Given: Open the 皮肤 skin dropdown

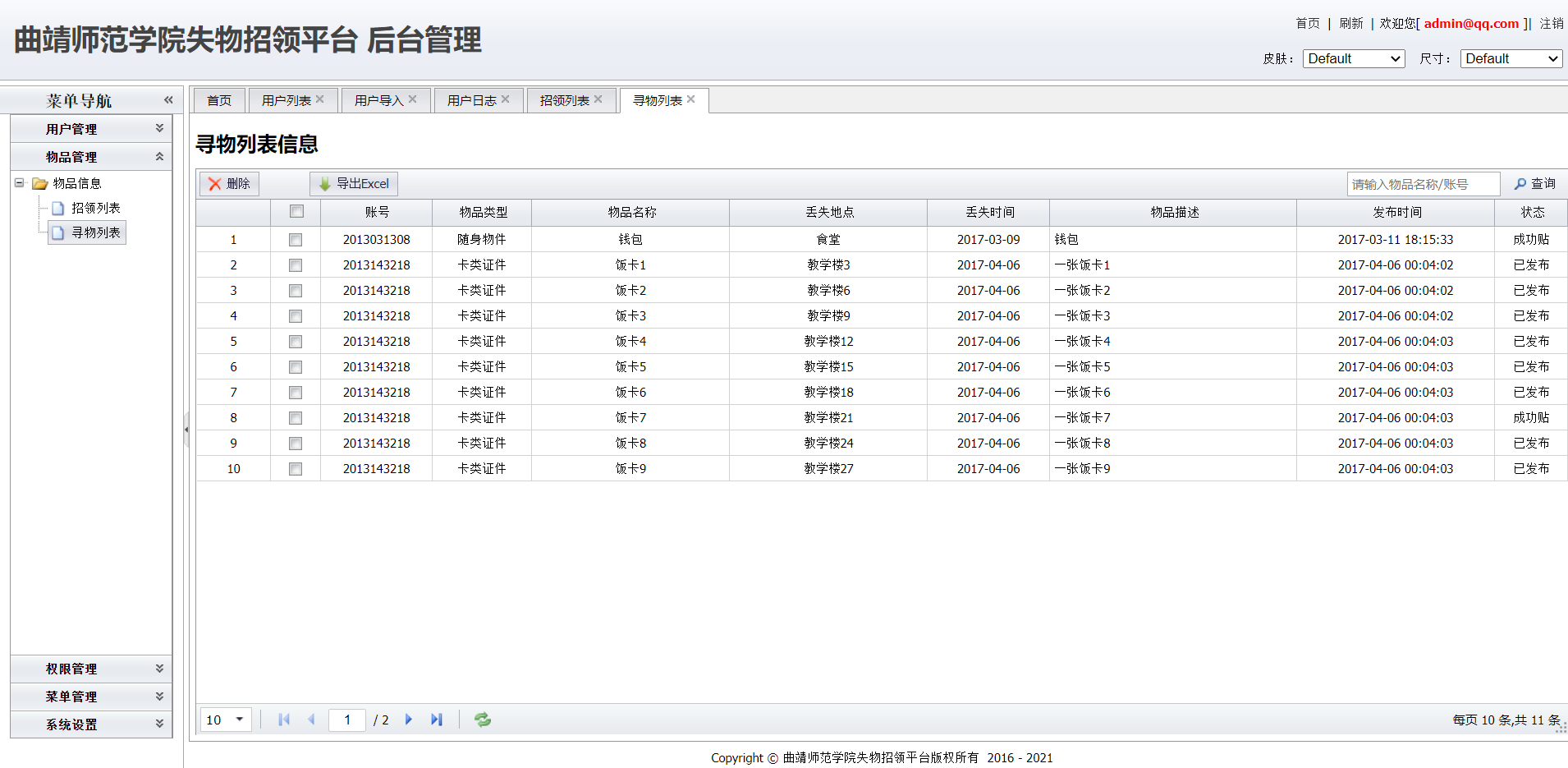Looking at the screenshot, I should tap(1354, 58).
